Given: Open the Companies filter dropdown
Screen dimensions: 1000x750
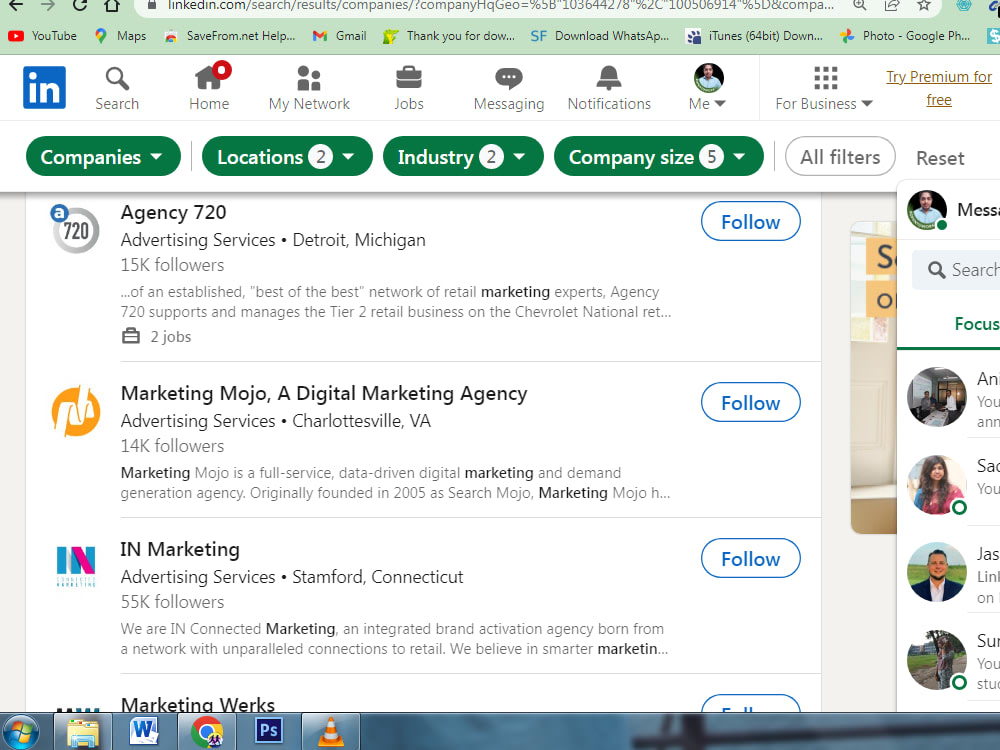Looking at the screenshot, I should pyautogui.click(x=103, y=156).
